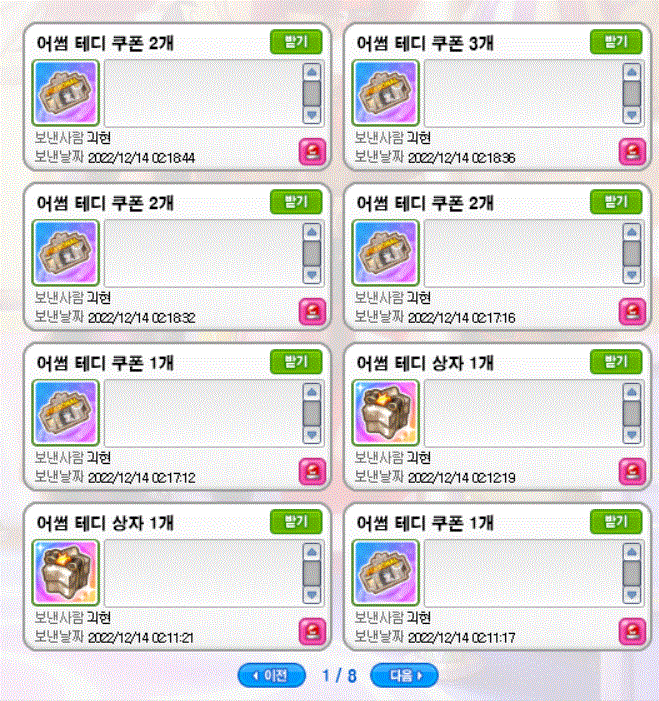Click 받기 for the 어썸 테디 상자 dated 02:12:19
The width and height of the screenshot is (659, 701).
tap(616, 362)
